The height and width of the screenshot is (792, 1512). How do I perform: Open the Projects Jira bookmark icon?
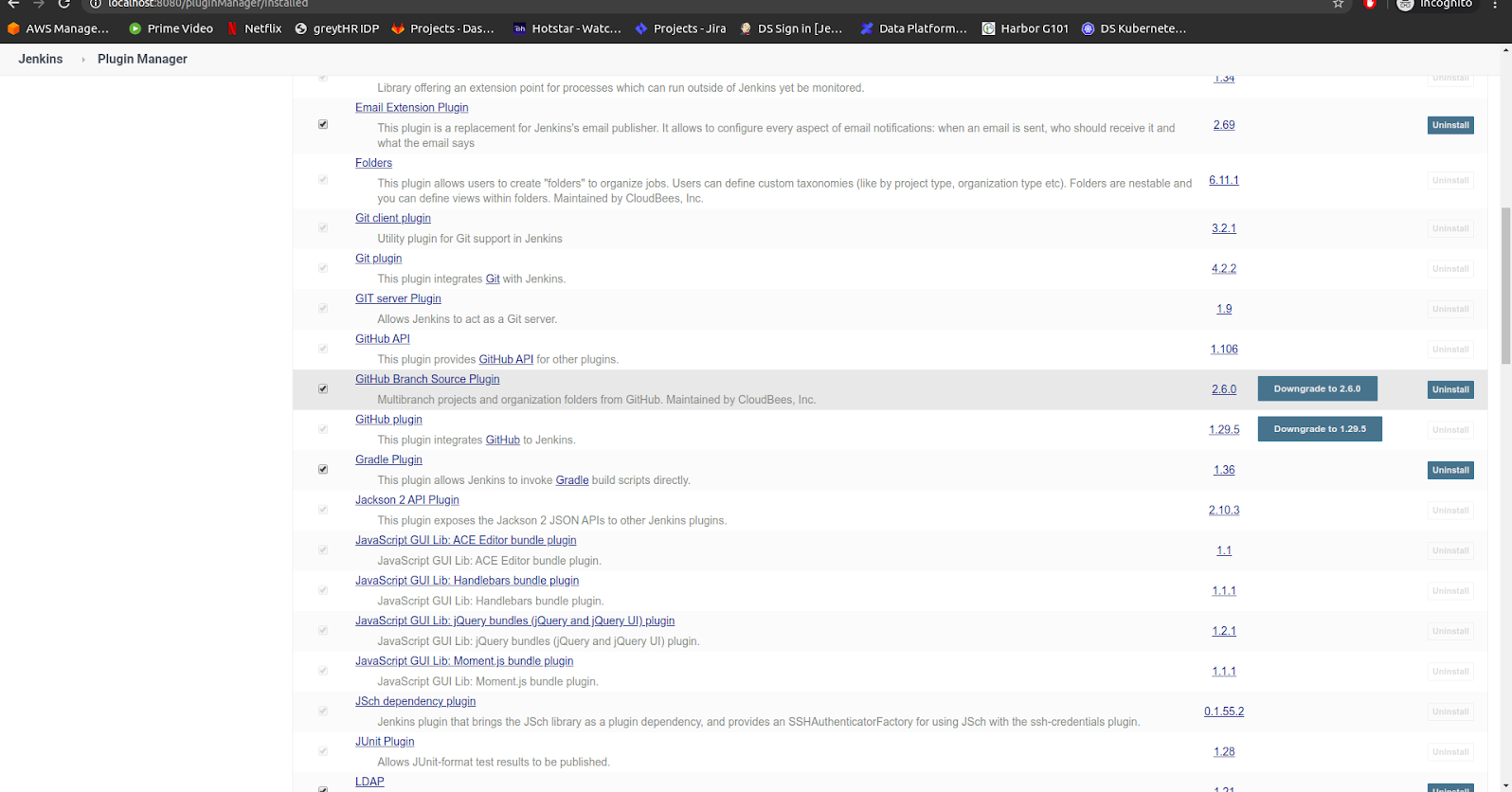(x=641, y=28)
